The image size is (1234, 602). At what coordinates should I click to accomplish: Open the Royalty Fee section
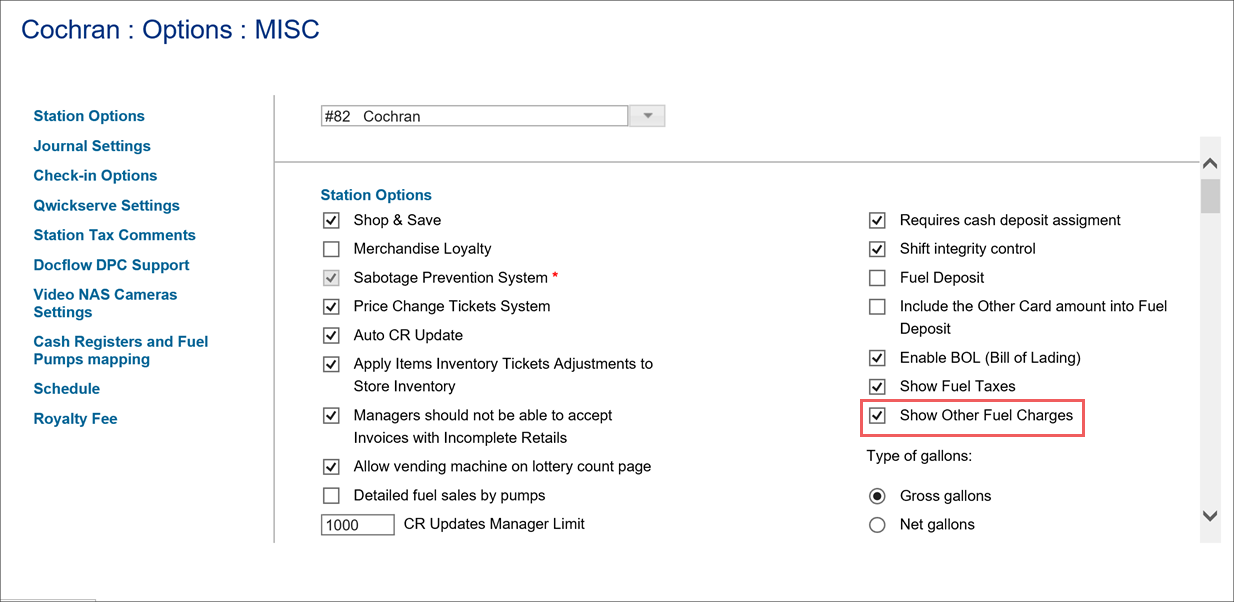point(75,418)
